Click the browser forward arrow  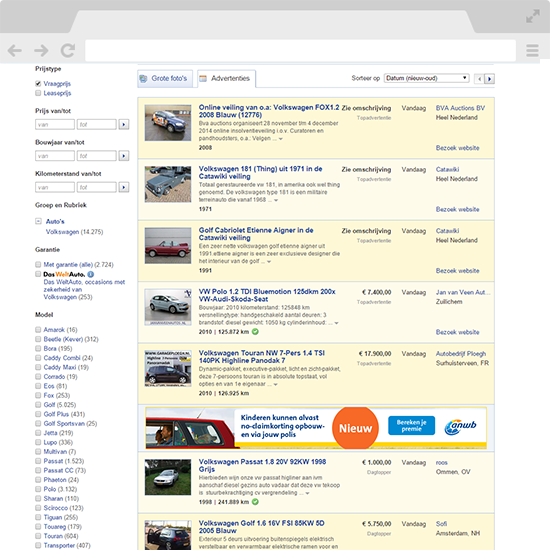tap(41, 51)
